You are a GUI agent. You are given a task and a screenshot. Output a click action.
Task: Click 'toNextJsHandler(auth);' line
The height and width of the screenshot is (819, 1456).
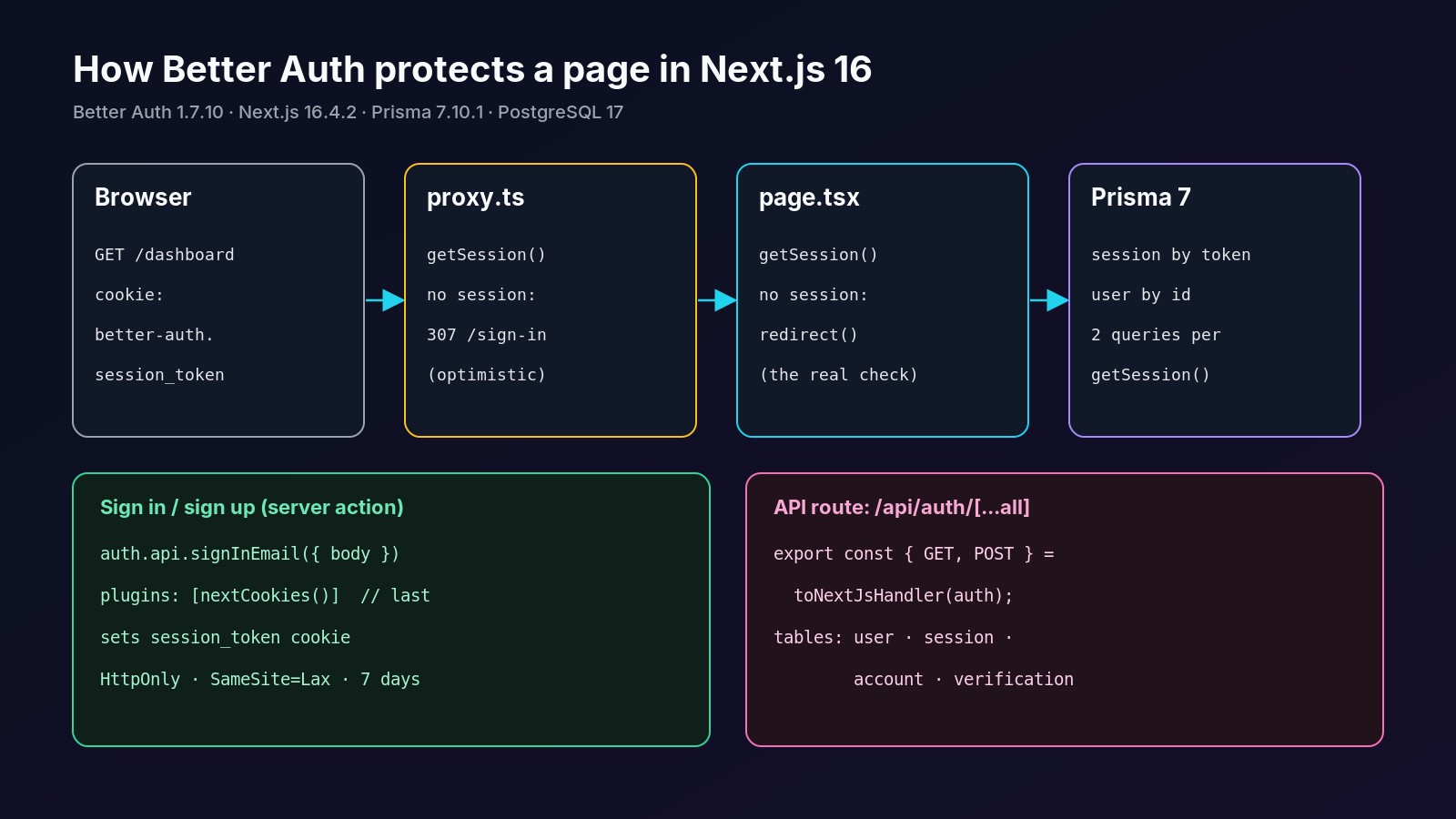tap(903, 596)
